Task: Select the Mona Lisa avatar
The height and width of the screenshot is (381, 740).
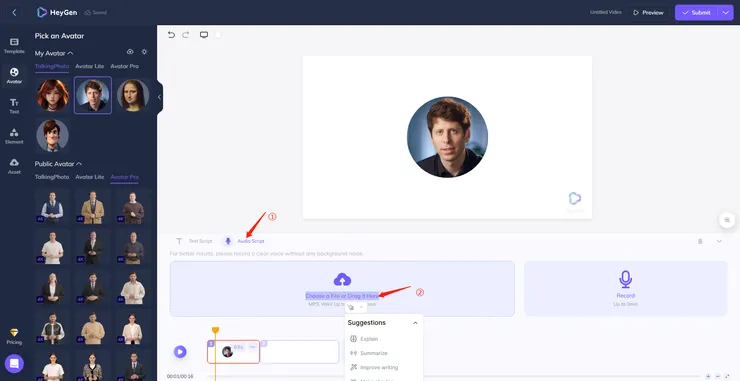Action: [133, 95]
